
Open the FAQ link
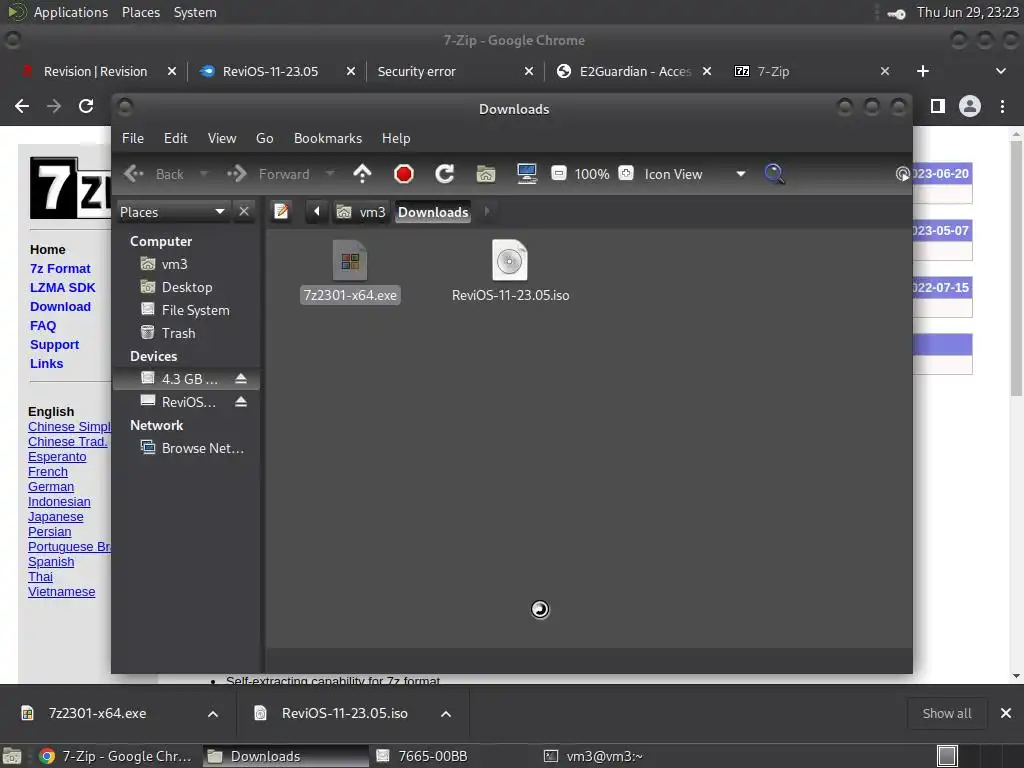click(x=43, y=325)
